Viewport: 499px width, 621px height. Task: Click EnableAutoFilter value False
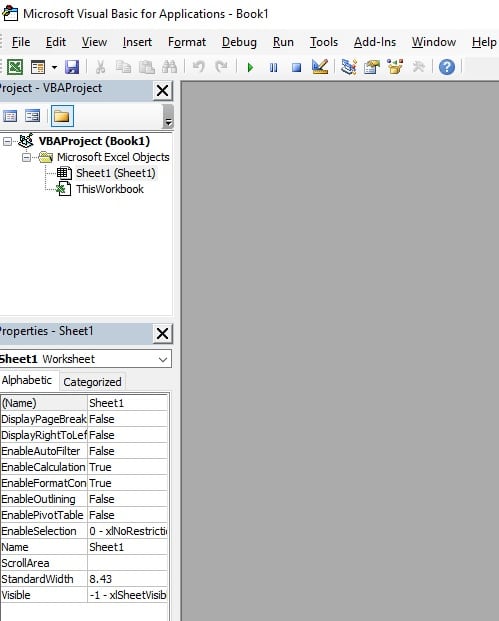coord(128,451)
